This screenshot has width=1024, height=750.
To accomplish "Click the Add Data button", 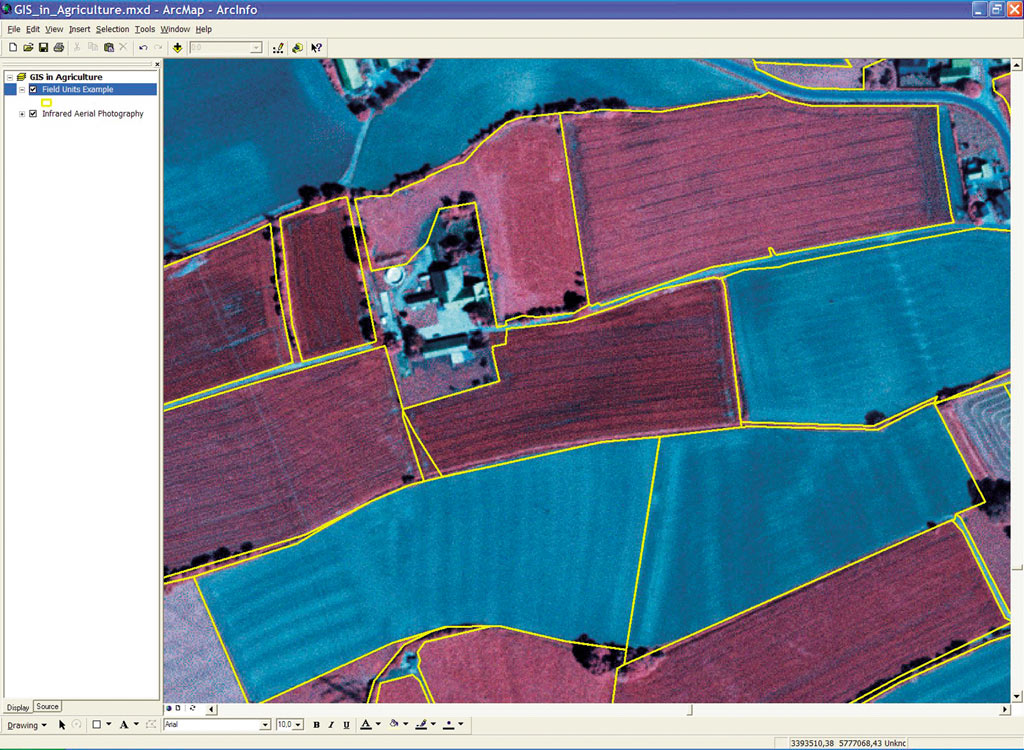I will click(x=177, y=48).
